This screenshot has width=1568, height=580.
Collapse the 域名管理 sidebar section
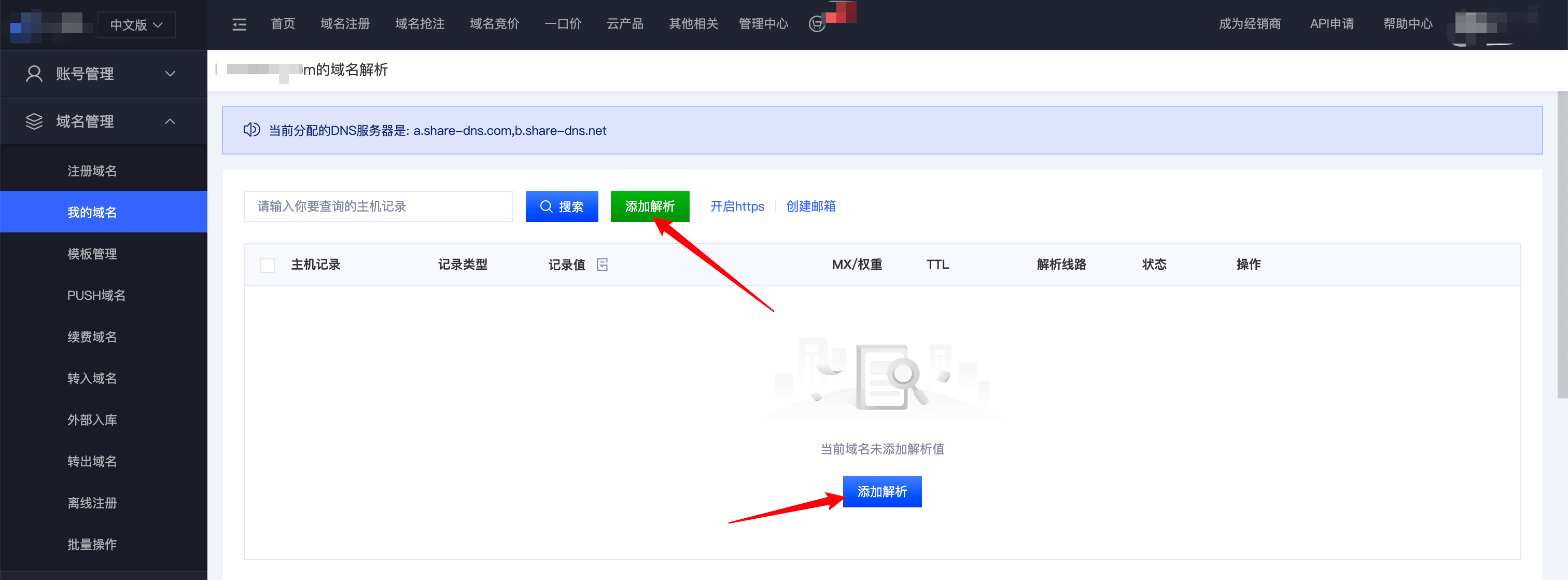170,121
